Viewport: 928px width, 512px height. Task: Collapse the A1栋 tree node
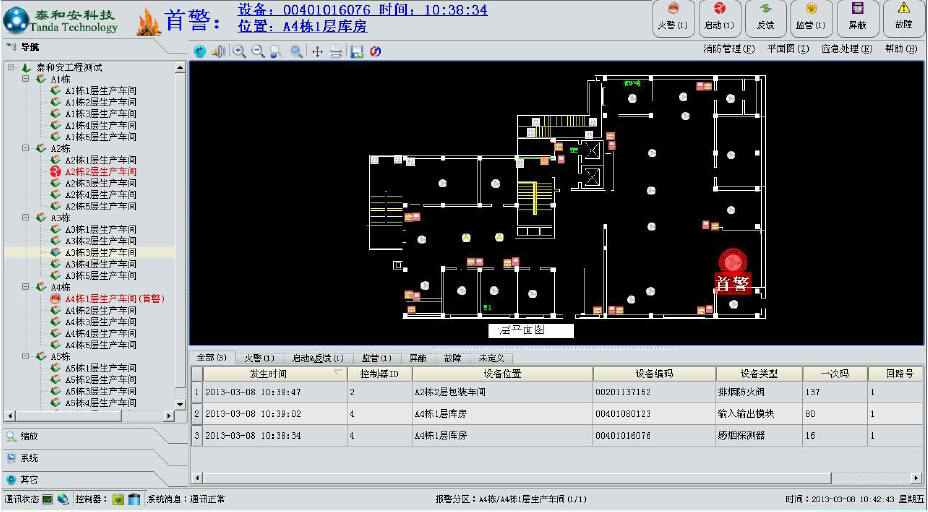(x=26, y=79)
